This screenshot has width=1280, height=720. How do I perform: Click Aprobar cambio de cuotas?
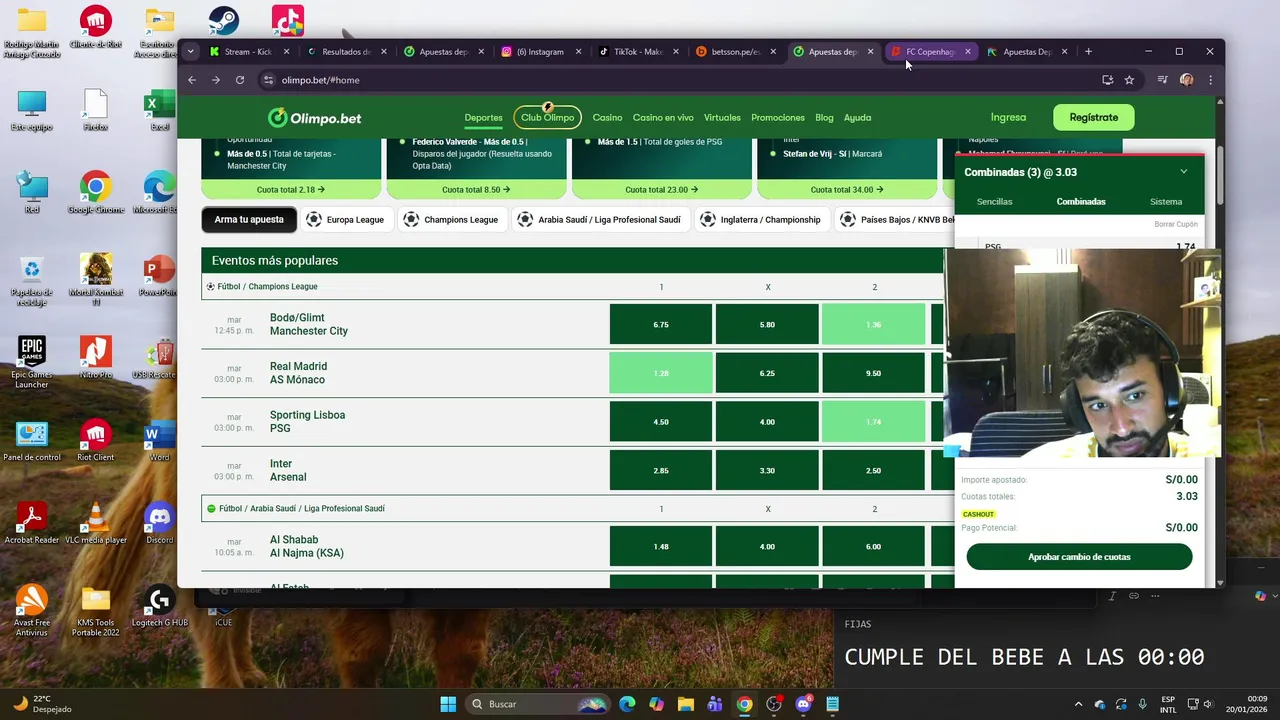[x=1079, y=557]
